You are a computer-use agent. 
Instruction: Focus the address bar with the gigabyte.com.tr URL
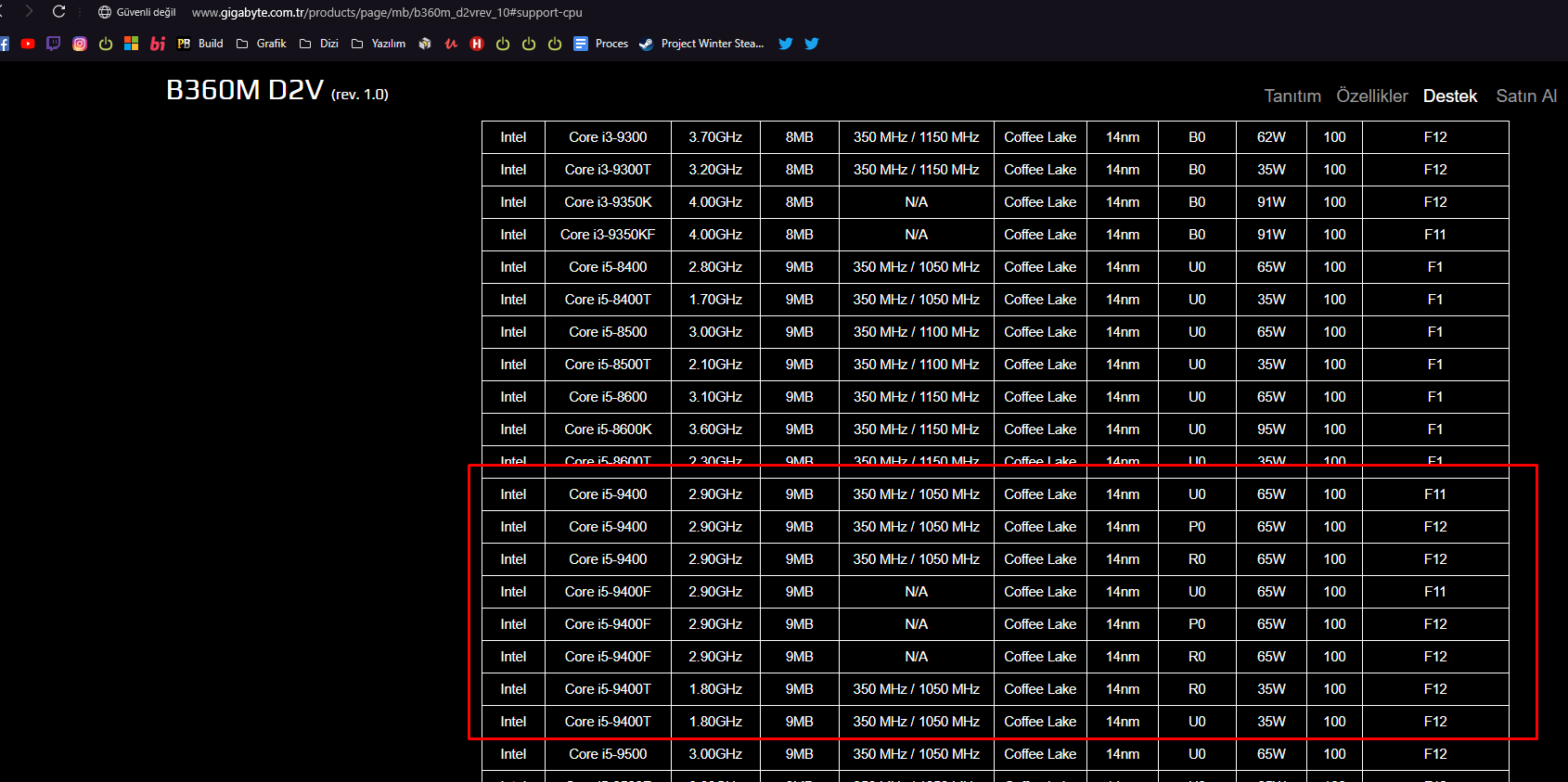click(387, 12)
